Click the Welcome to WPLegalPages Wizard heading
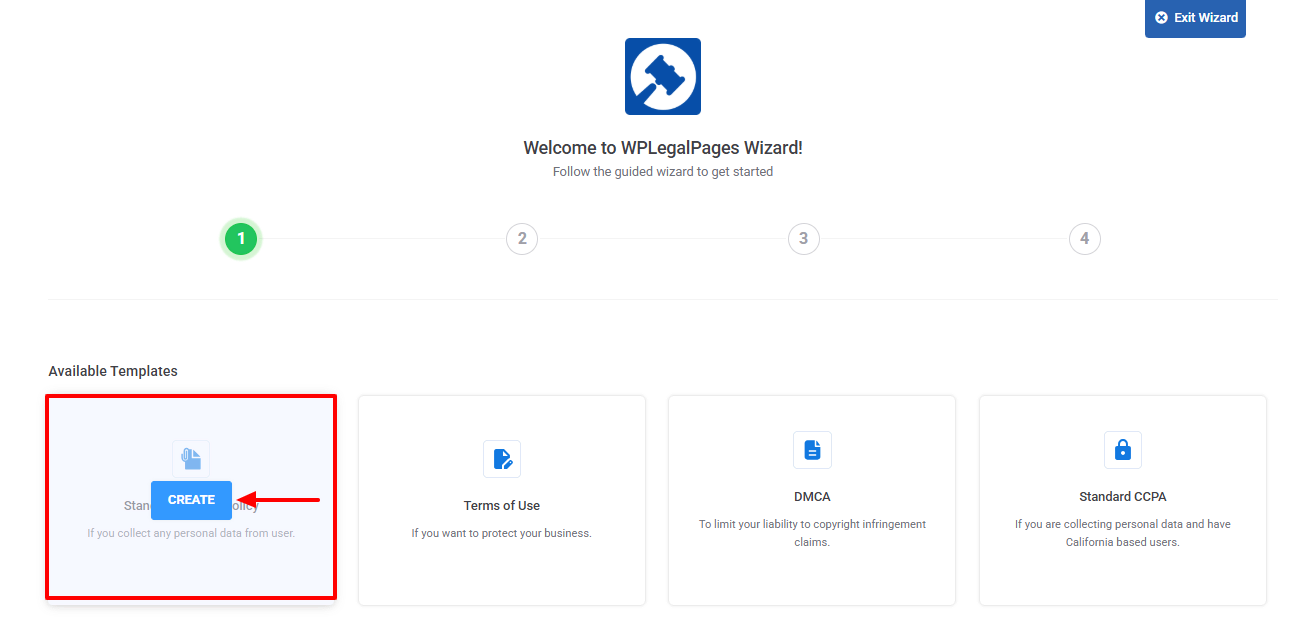1309x627 pixels. point(663,148)
